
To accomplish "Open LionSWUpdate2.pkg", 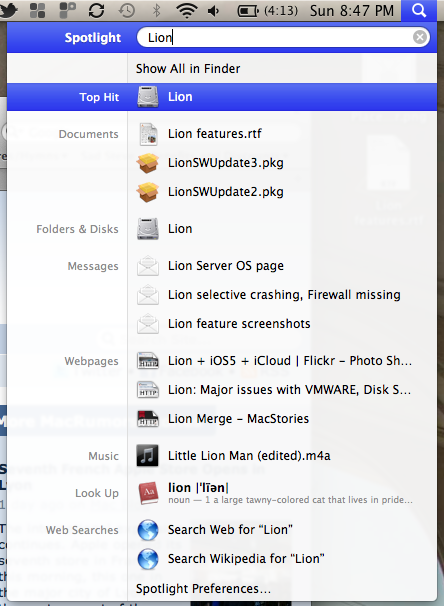I will pos(226,192).
